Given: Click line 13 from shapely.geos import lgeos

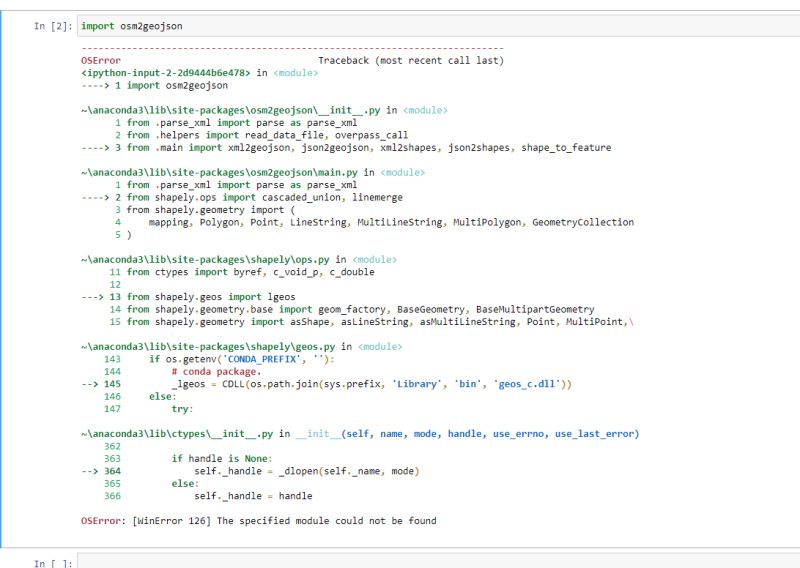Looking at the screenshot, I should tap(188, 297).
